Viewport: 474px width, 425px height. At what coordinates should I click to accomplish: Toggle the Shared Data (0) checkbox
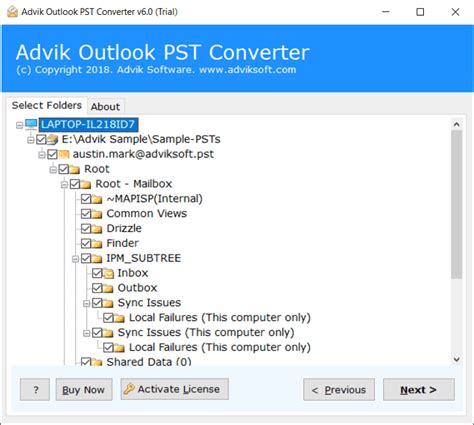(x=86, y=362)
